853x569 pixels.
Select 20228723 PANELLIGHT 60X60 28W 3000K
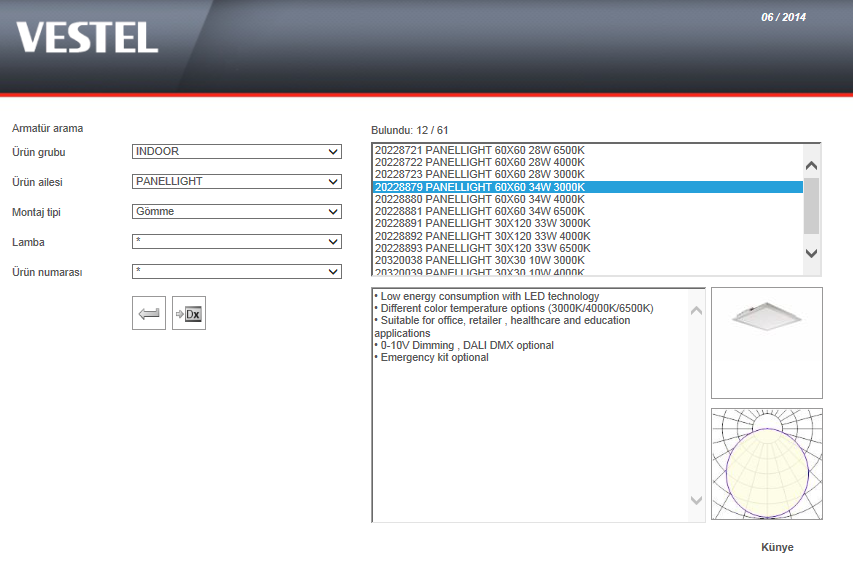coord(588,174)
